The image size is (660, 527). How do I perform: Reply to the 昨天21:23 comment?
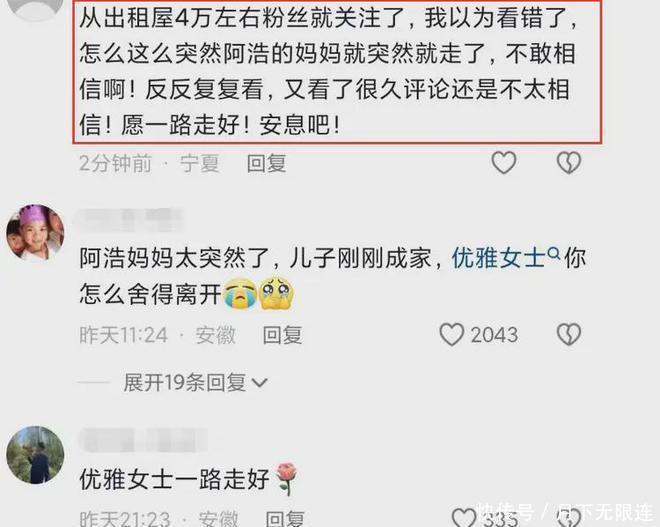click(285, 519)
